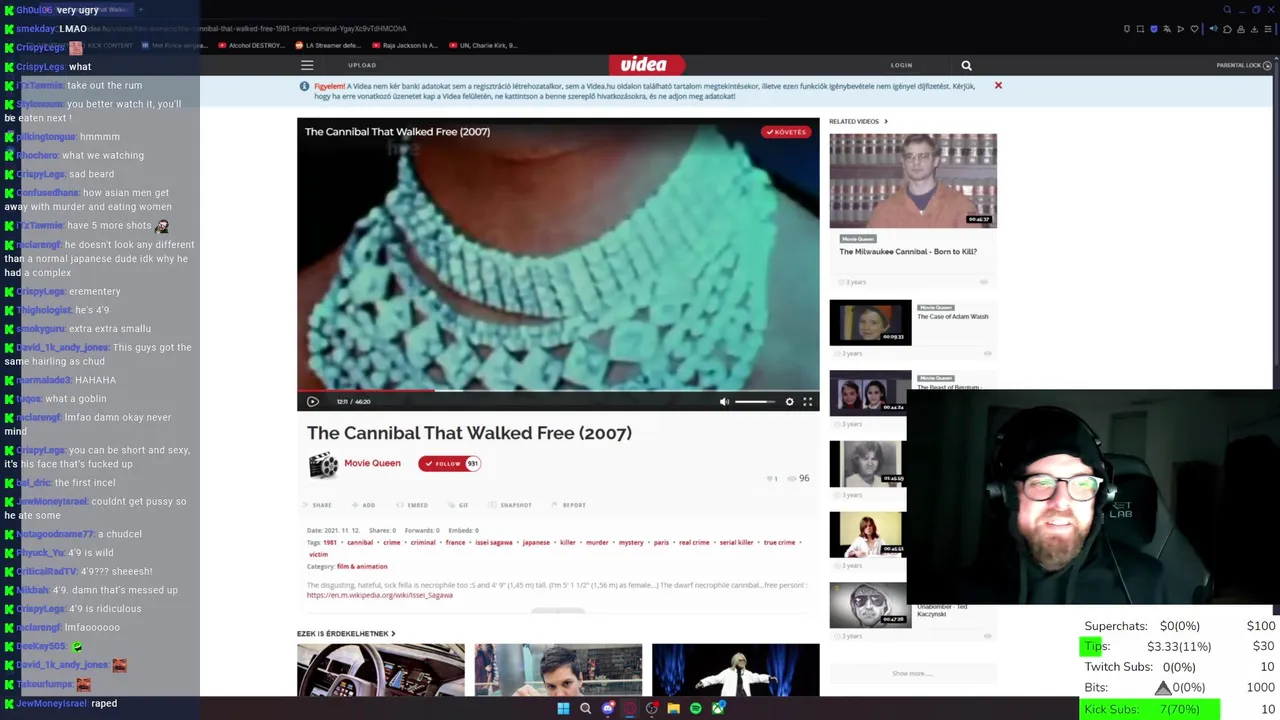The width and height of the screenshot is (1280, 720).
Task: Click the GIF action
Action: pos(457,505)
